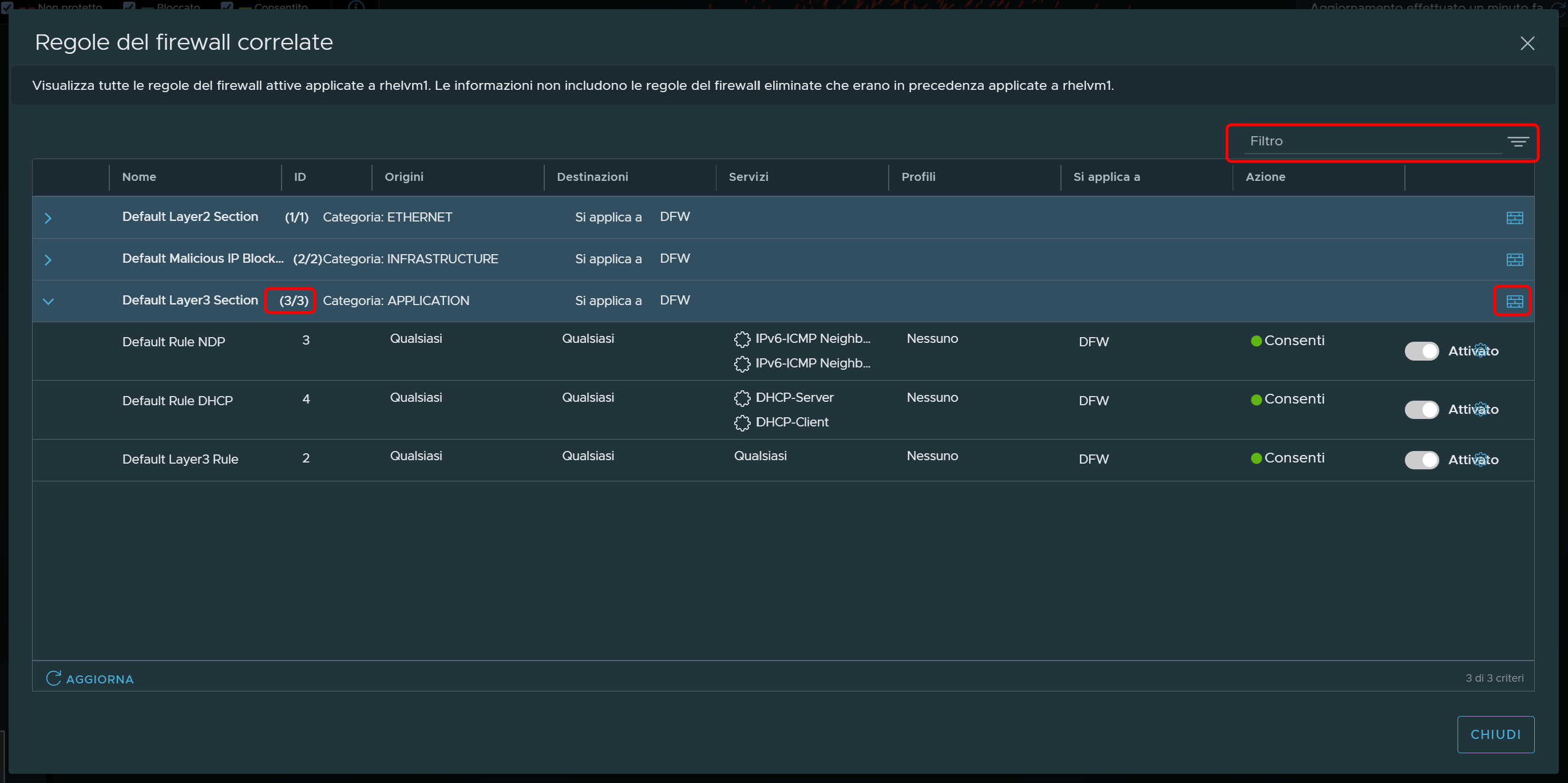Click the AGGIORNA refresh label
Screen dimensions: 1568x783
point(100,679)
